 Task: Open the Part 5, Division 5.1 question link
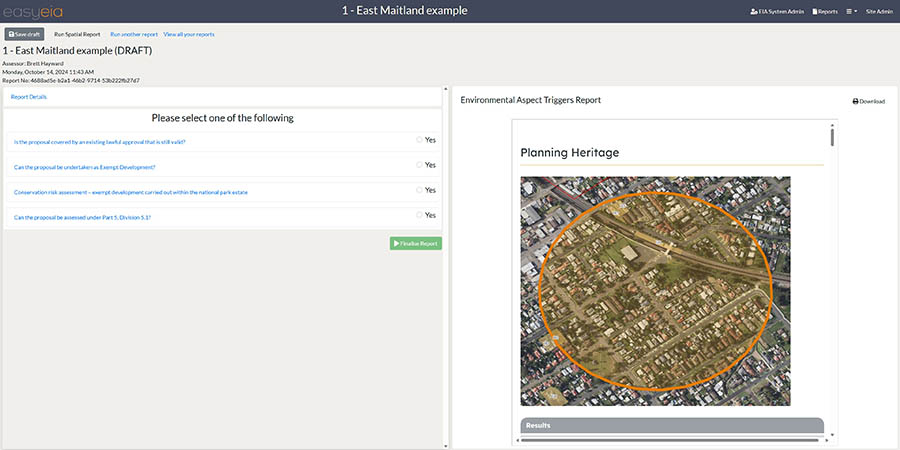83,218
